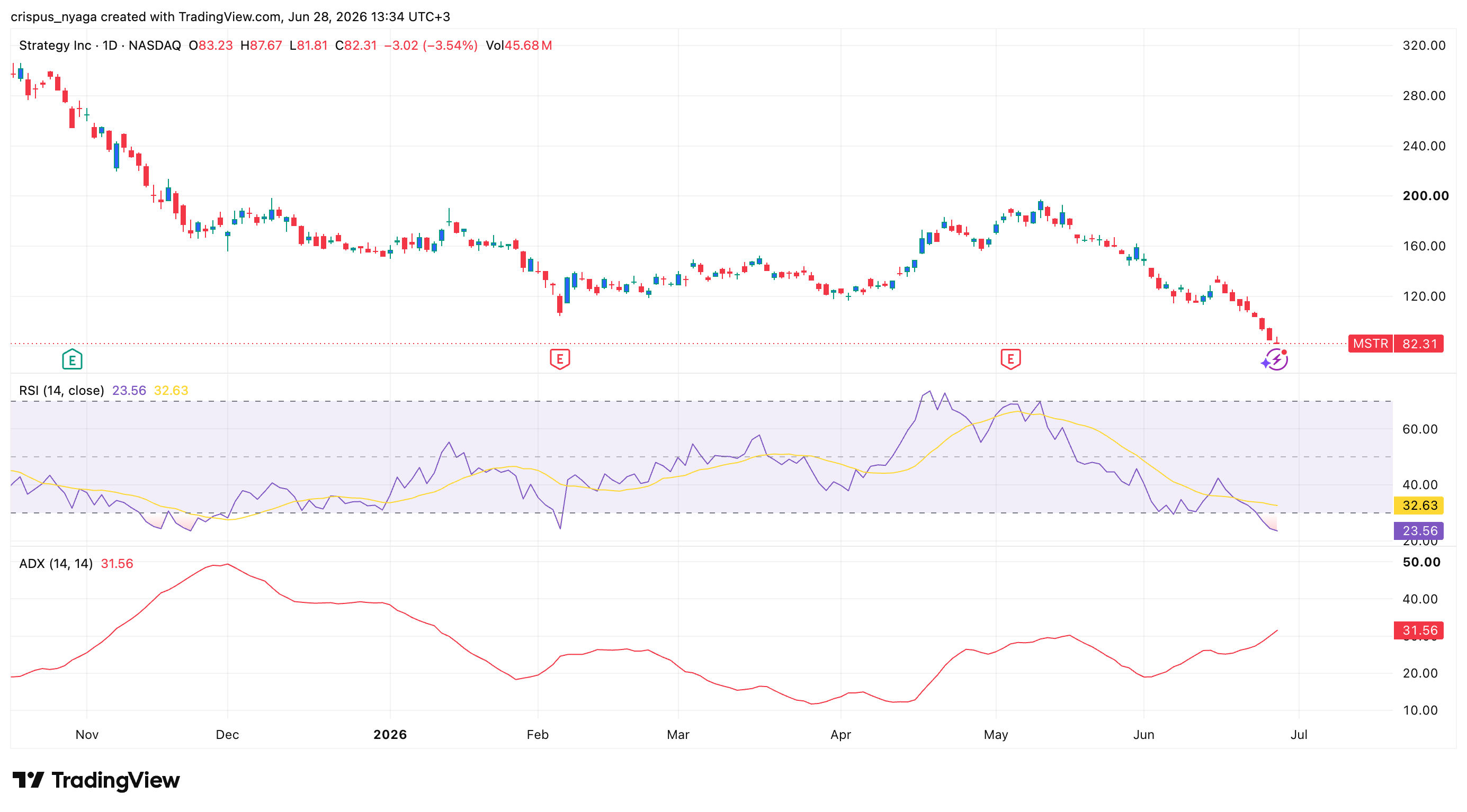
Task: Click the red earnings E icon in May
Action: (x=1011, y=359)
